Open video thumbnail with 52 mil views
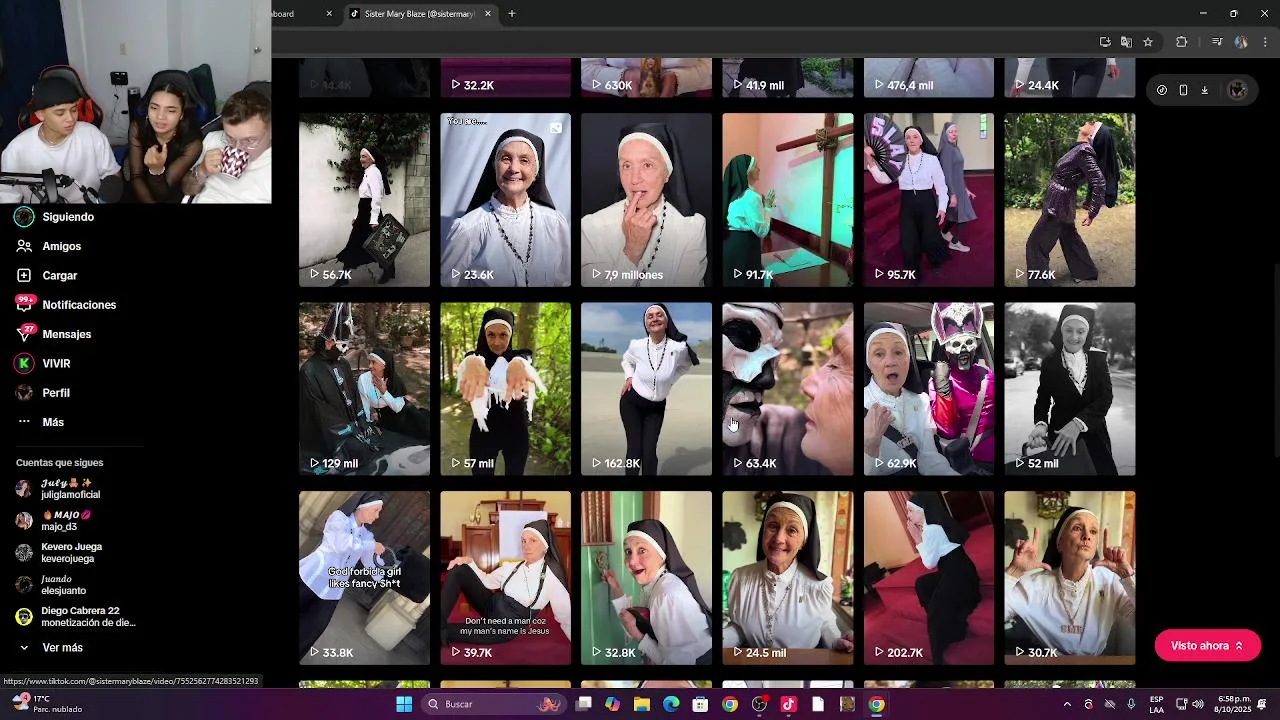The height and width of the screenshot is (720, 1280). click(1070, 389)
